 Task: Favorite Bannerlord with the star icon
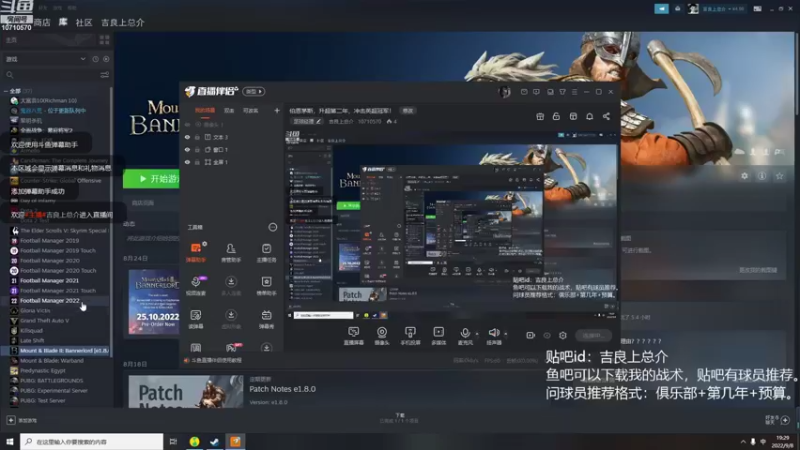click(x=780, y=176)
